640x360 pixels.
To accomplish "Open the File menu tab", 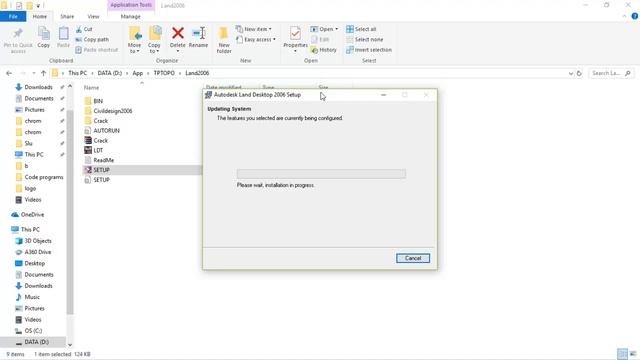I will (13, 16).
